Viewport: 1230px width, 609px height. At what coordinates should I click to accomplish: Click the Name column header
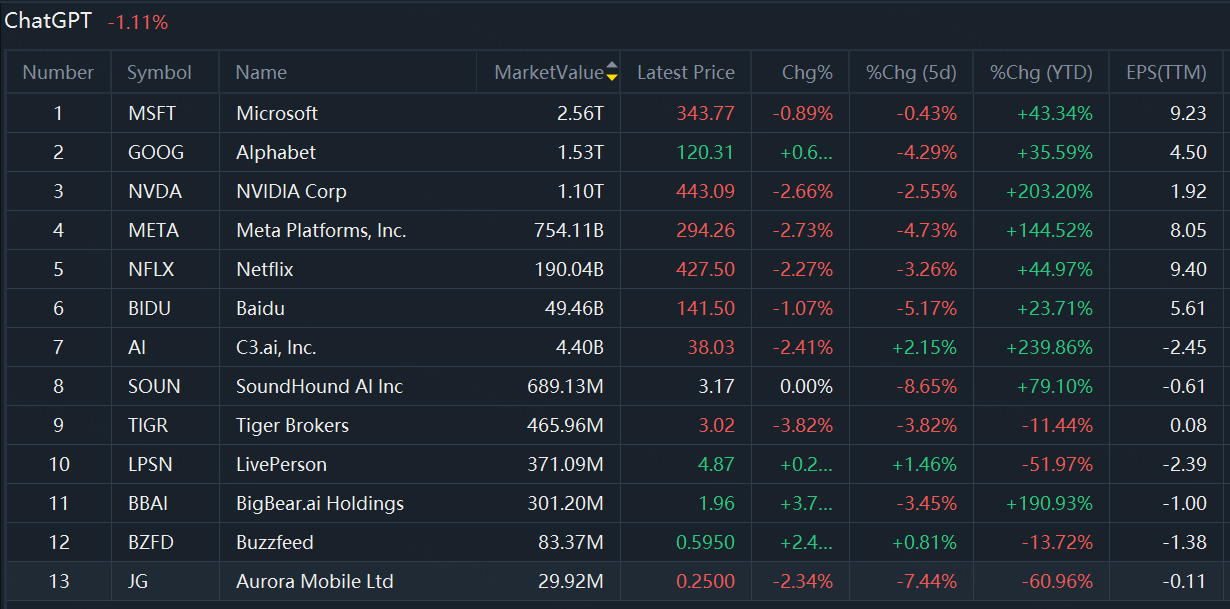(x=261, y=72)
